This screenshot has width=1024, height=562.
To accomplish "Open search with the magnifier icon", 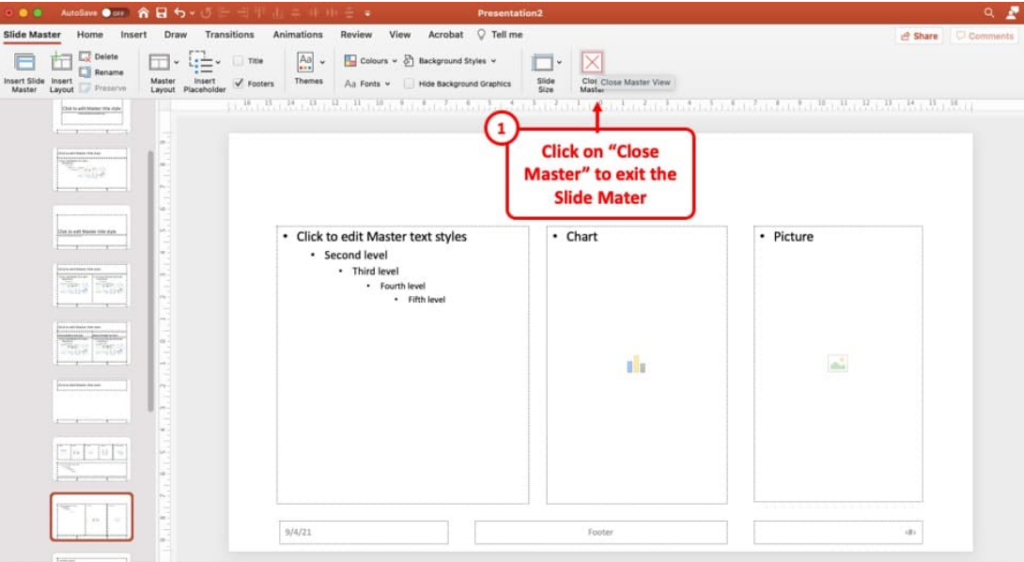I will point(989,13).
